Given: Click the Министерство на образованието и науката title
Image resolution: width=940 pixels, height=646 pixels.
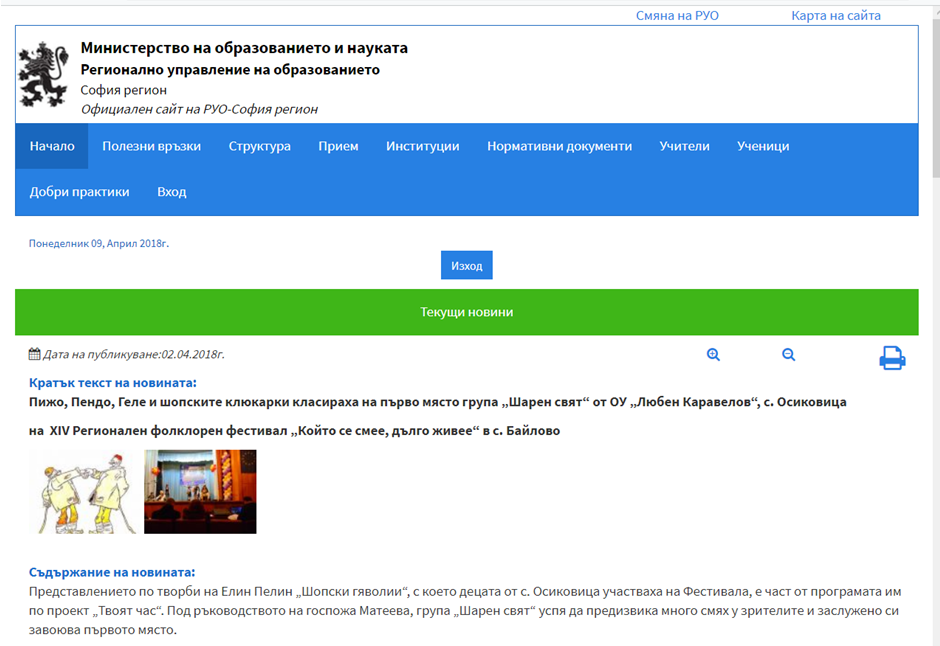Looking at the screenshot, I should (244, 48).
